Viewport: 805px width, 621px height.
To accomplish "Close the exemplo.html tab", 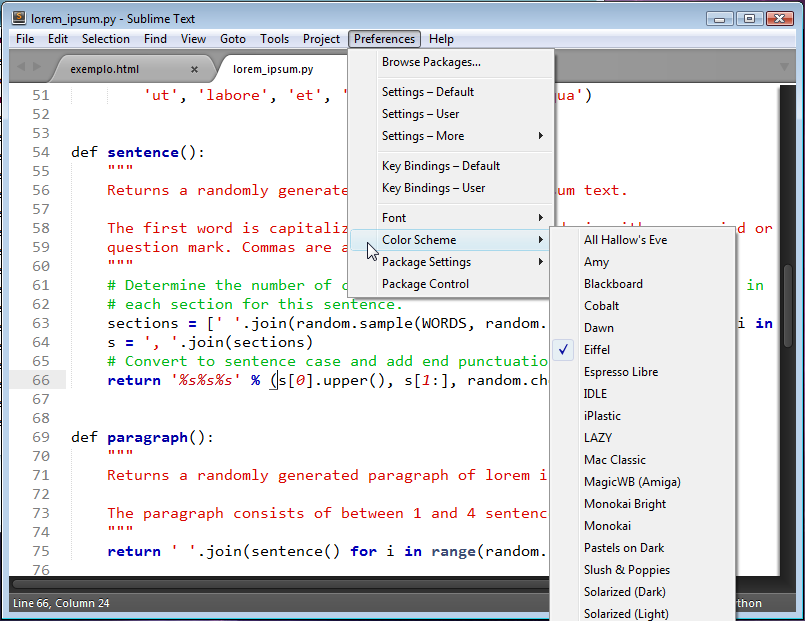I will point(194,69).
